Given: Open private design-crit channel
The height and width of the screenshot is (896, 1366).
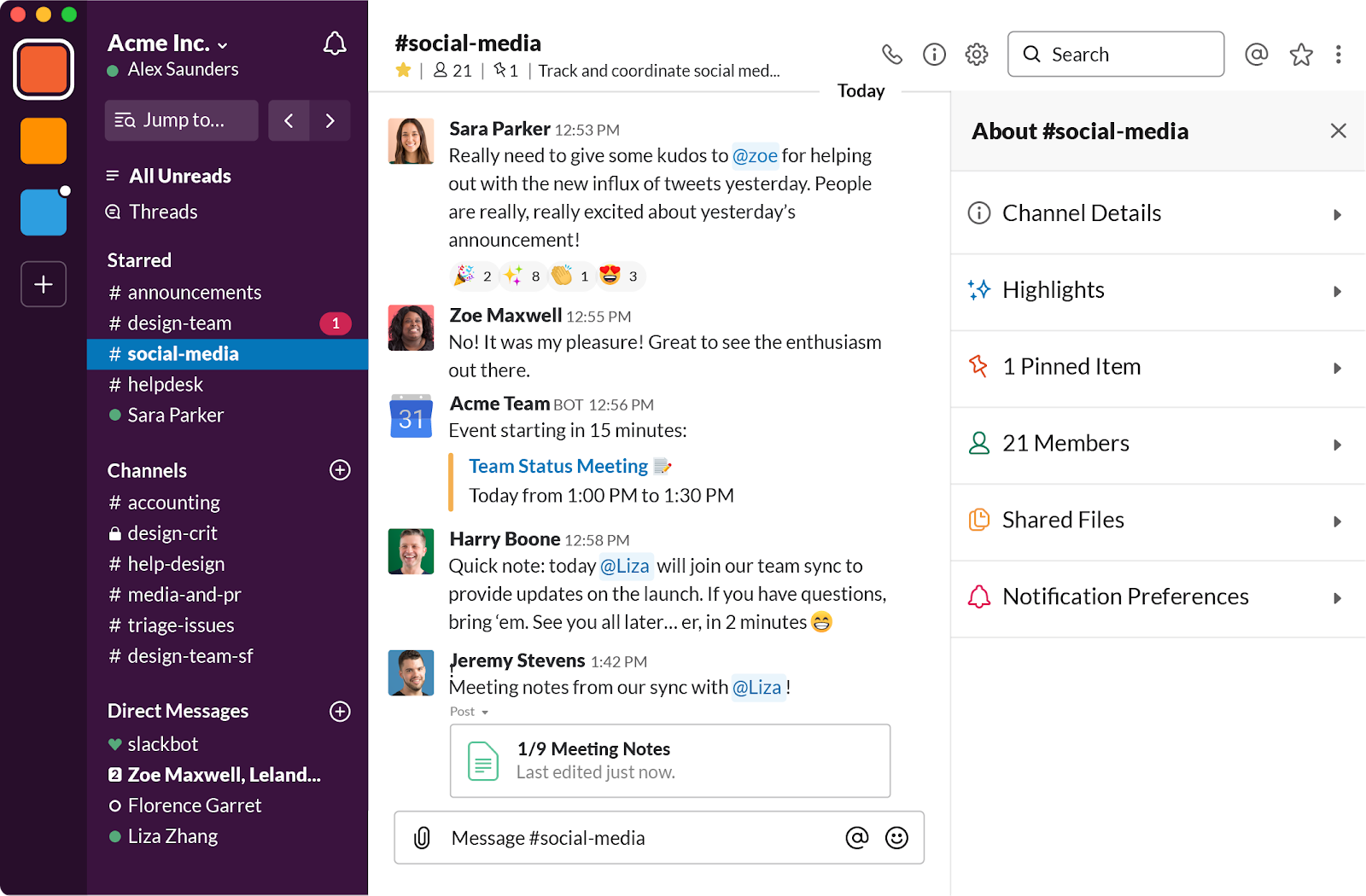Looking at the screenshot, I should click(227, 533).
